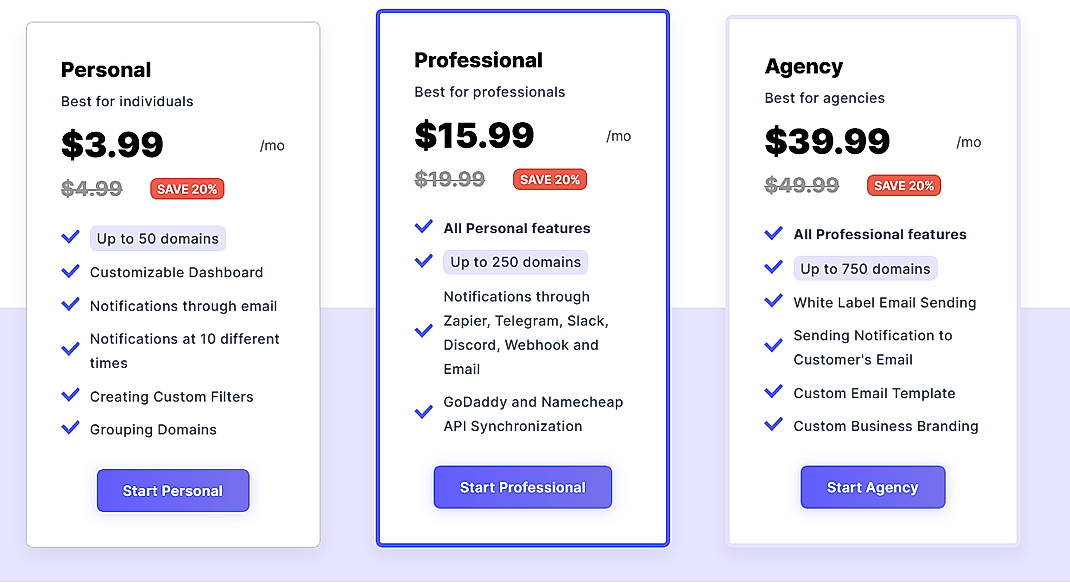Click the 'SAVE 20%' badge on the Personal plan

point(187,188)
